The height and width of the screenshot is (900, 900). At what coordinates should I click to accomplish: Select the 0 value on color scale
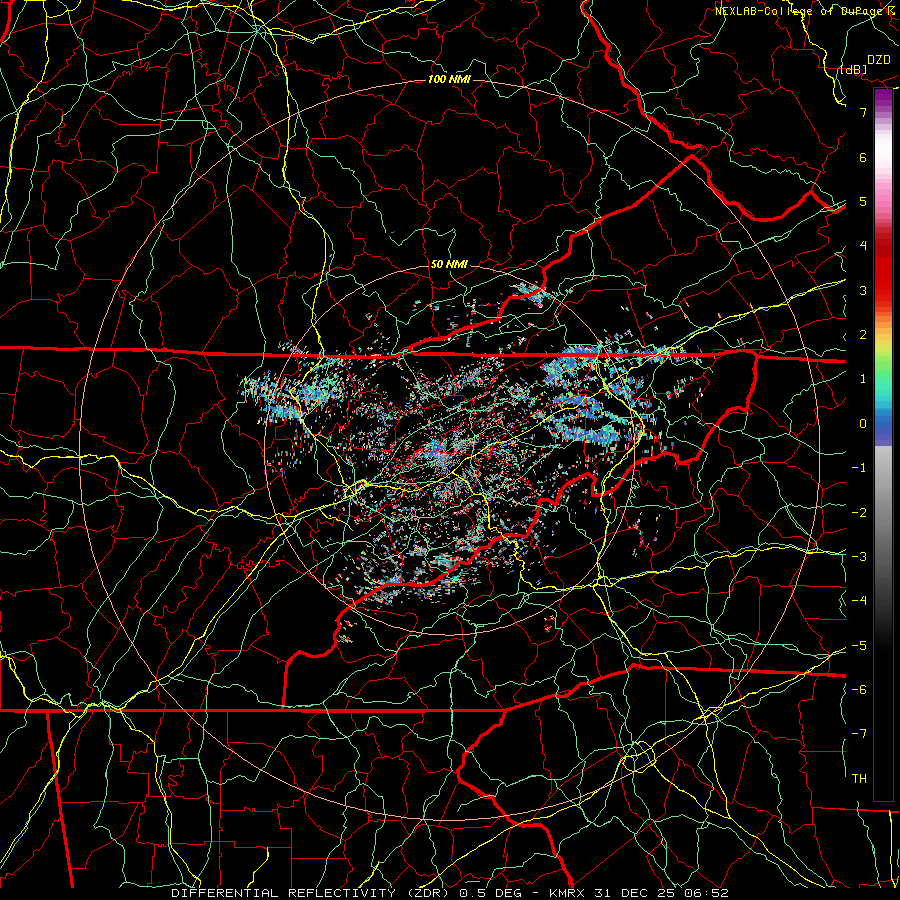863,424
